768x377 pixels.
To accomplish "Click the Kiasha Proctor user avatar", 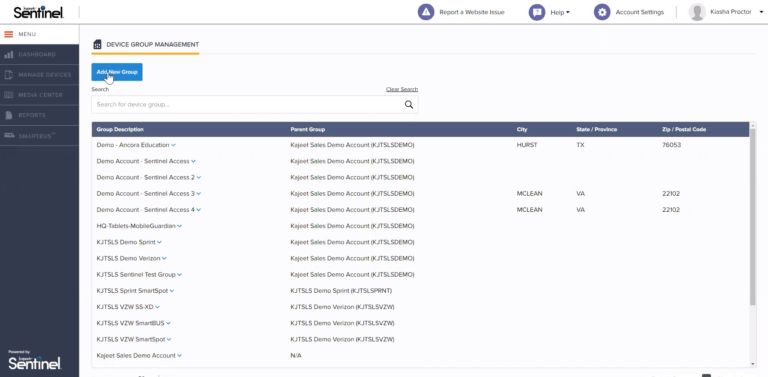I will coord(696,12).
